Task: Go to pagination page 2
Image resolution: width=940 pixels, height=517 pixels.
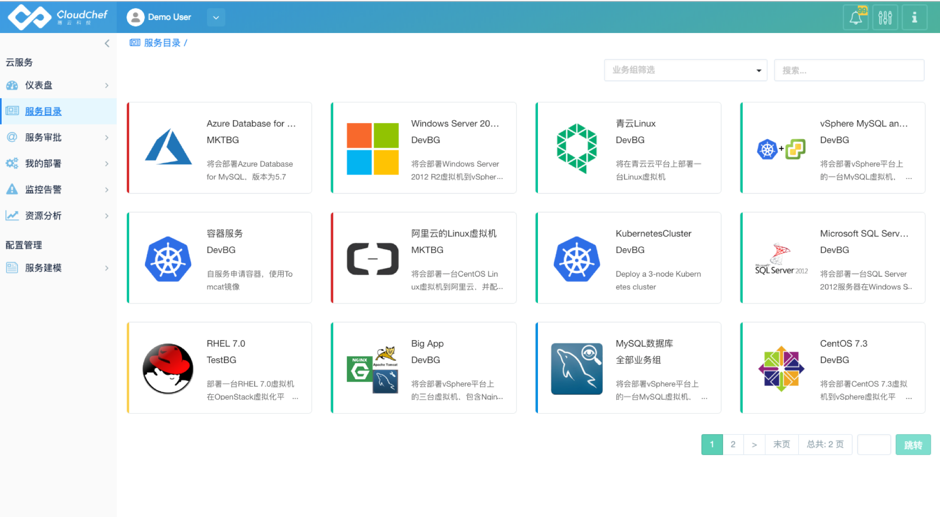Action: 733,444
